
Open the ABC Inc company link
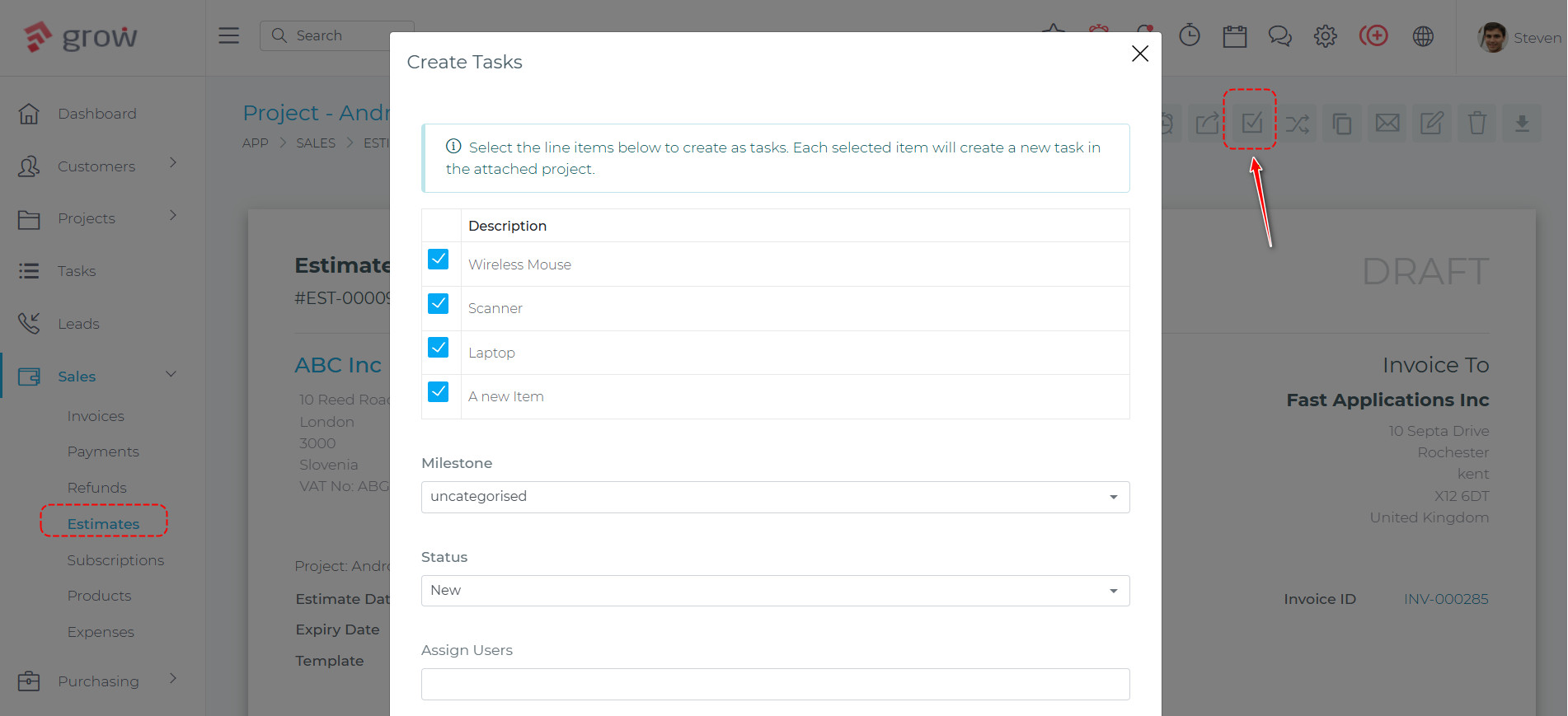(338, 365)
